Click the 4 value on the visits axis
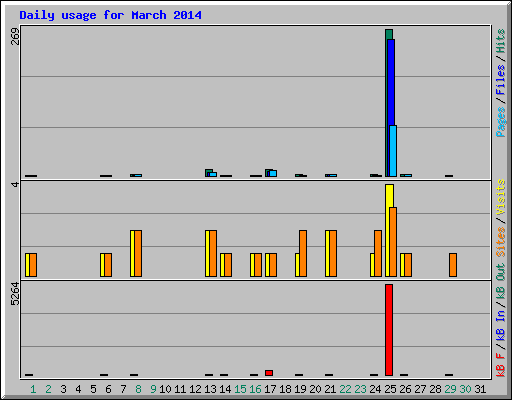This screenshot has width=512, height=400. click(15, 184)
